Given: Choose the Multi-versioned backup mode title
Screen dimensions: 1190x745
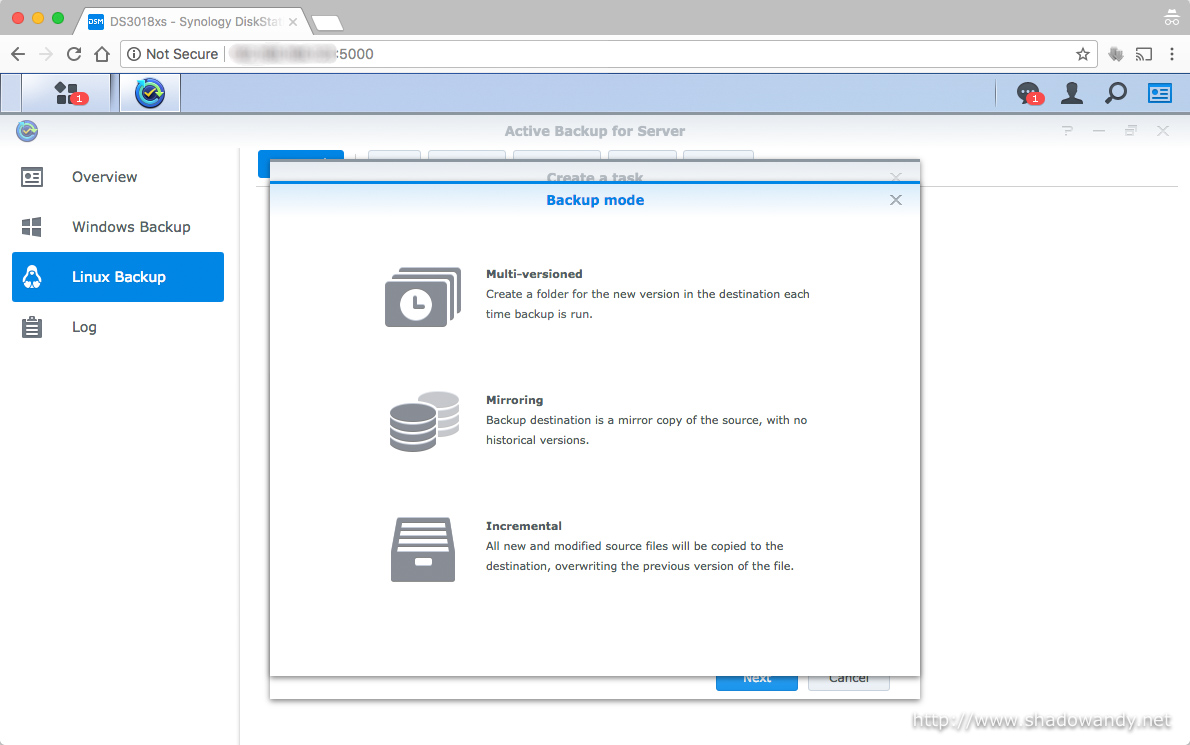Looking at the screenshot, I should click(x=534, y=274).
